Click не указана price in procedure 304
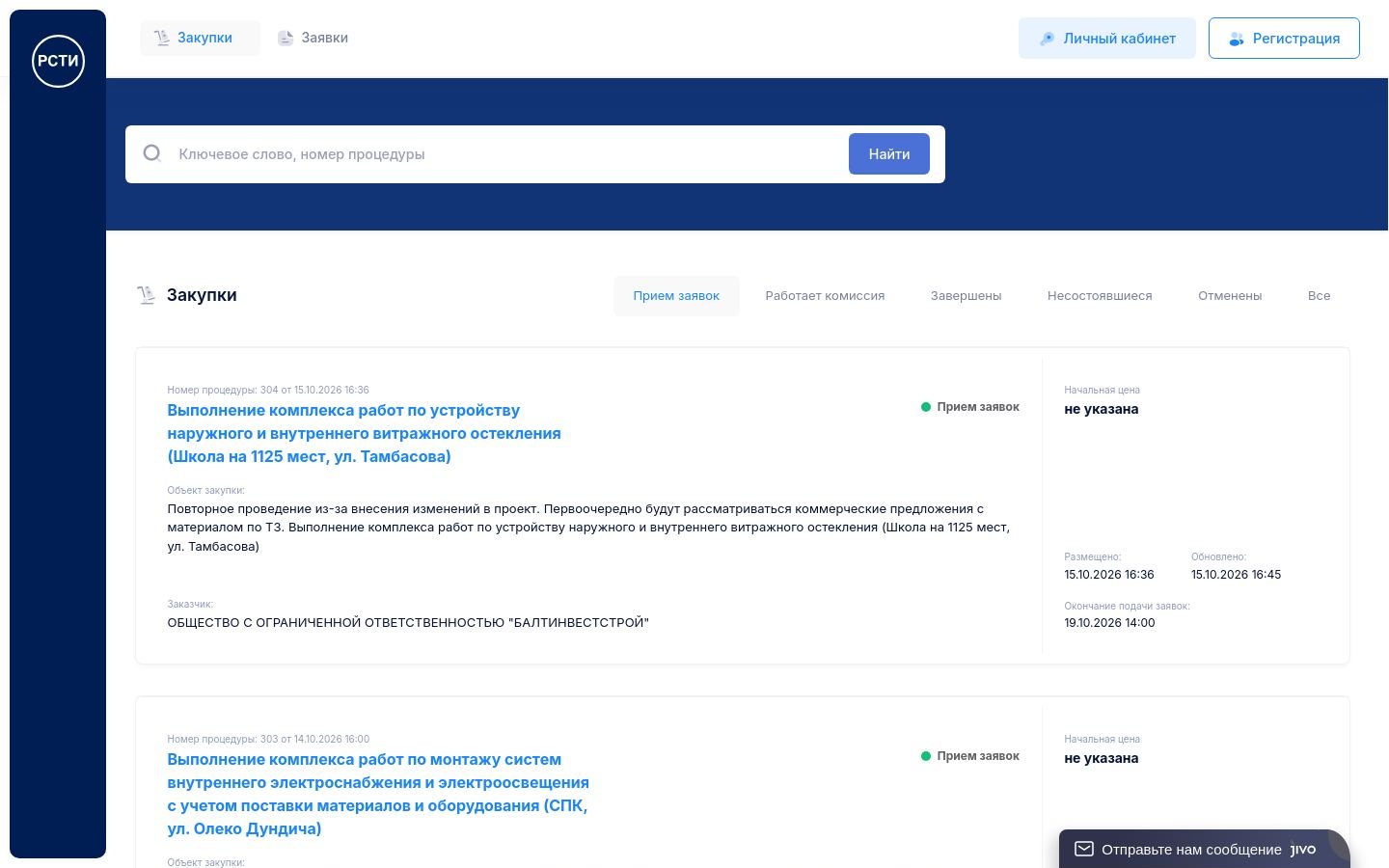This screenshot has height=868, width=1389. pyautogui.click(x=1102, y=409)
